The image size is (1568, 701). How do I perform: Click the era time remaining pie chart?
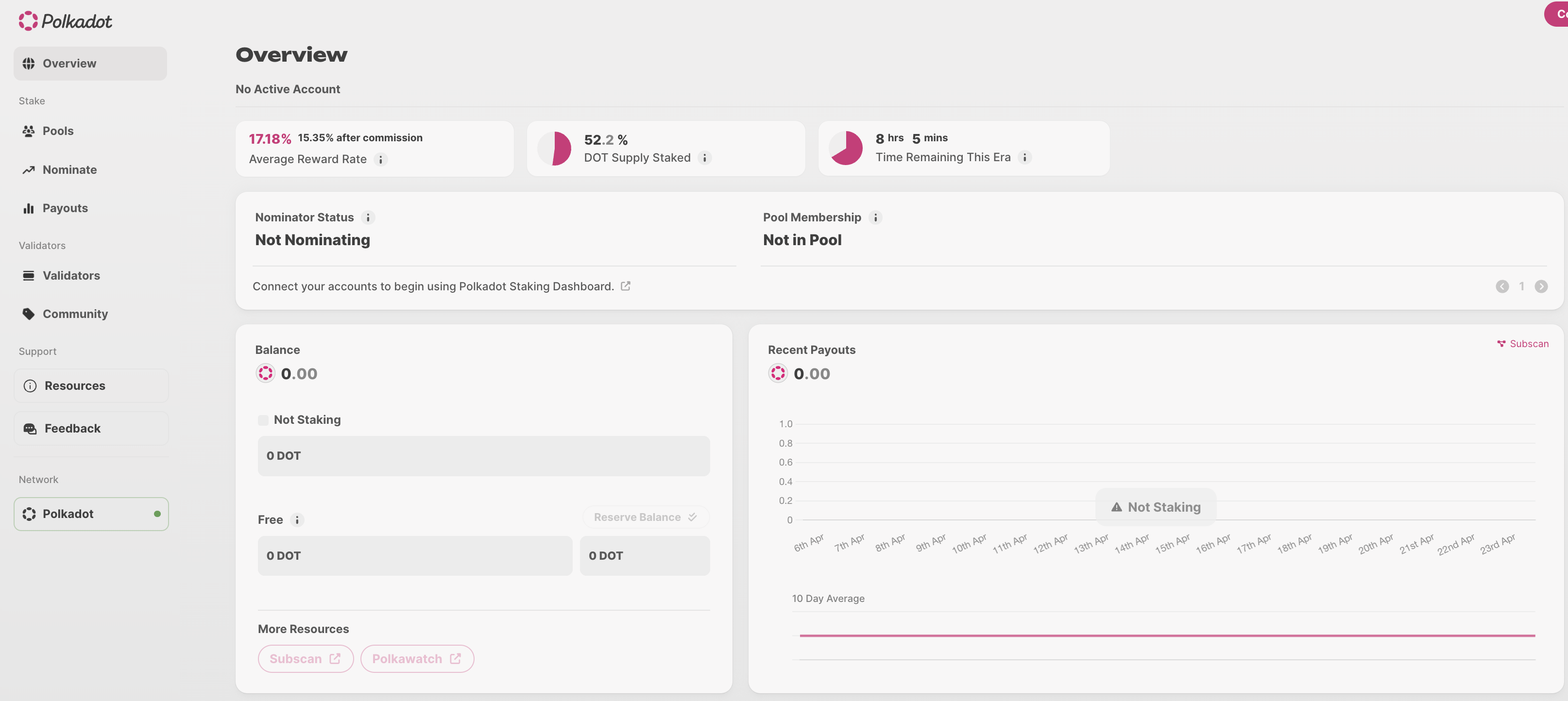tap(846, 148)
